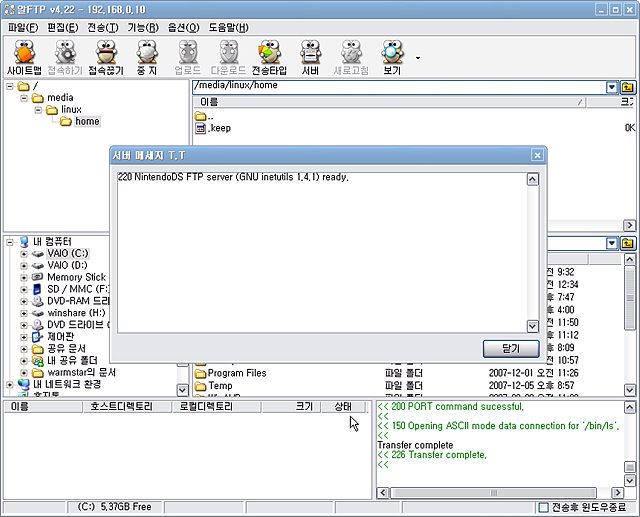Open the 서버 server toolbar icon
This screenshot has width=640, height=517.
coord(310,58)
